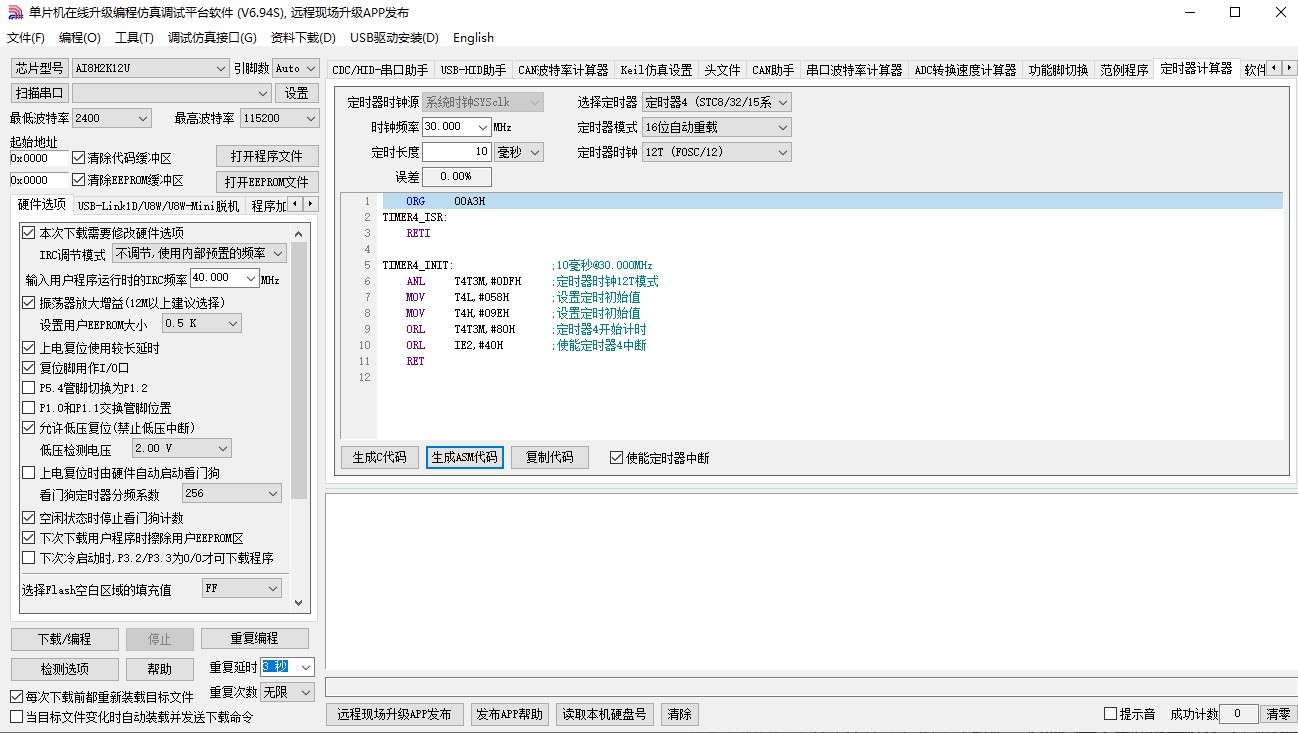Click 远程现场升级APP发布 button
The width and height of the screenshot is (1298, 733).
click(394, 714)
